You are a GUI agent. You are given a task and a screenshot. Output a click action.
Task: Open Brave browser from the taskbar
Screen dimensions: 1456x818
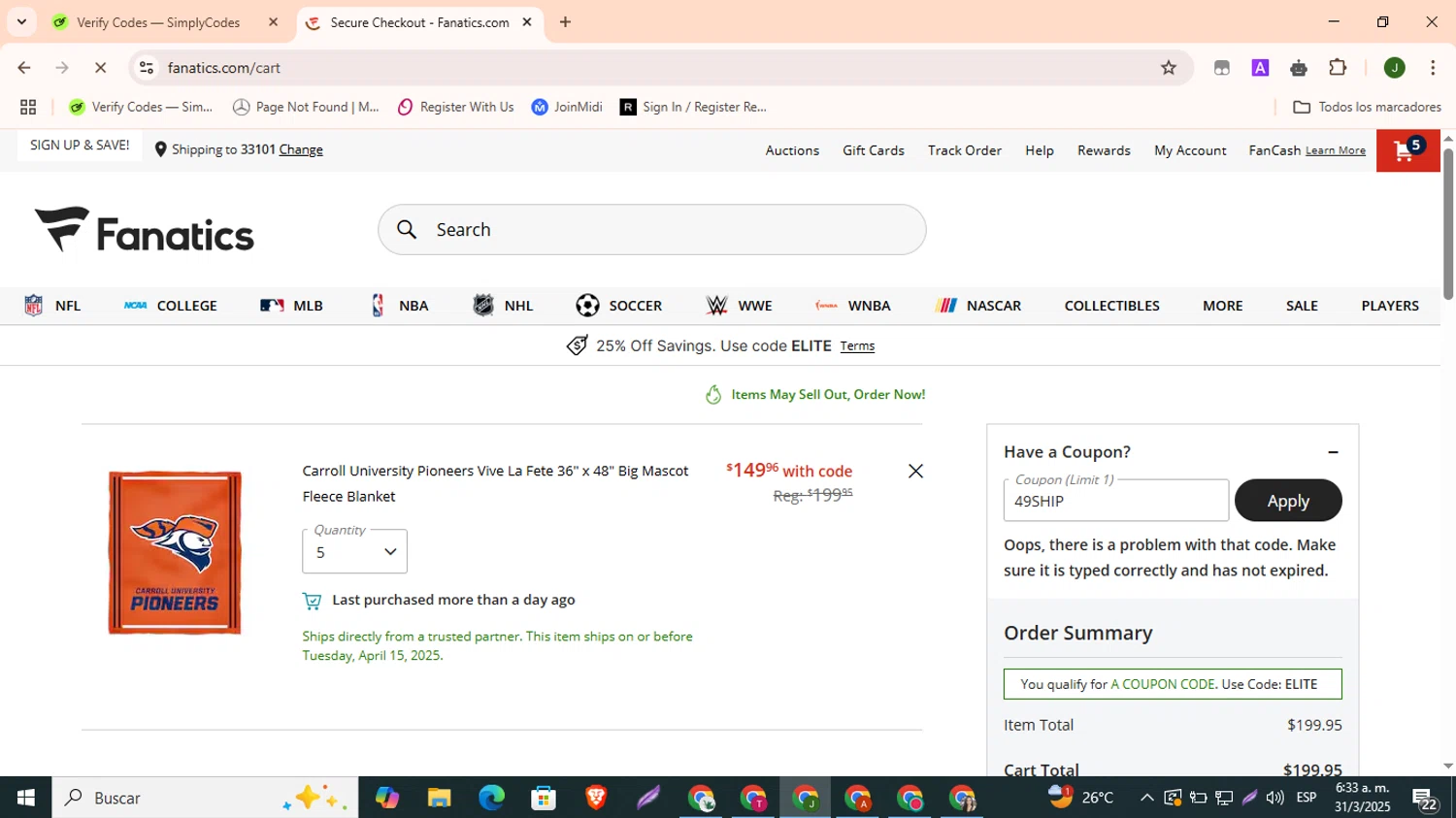pos(596,798)
